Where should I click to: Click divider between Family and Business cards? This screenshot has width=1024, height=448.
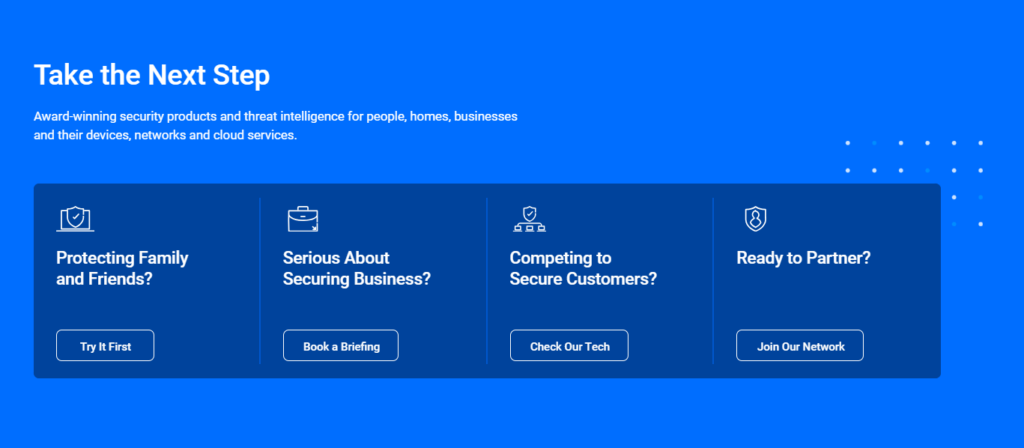point(260,281)
